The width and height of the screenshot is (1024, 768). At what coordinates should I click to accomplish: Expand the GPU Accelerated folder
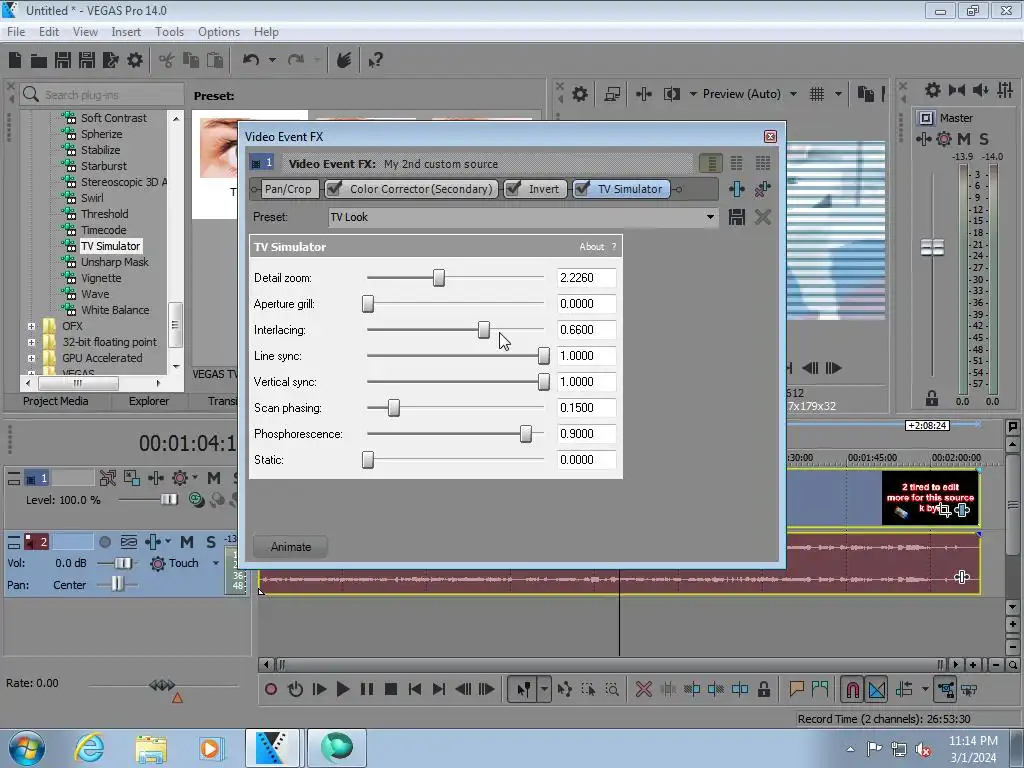[x=31, y=359]
